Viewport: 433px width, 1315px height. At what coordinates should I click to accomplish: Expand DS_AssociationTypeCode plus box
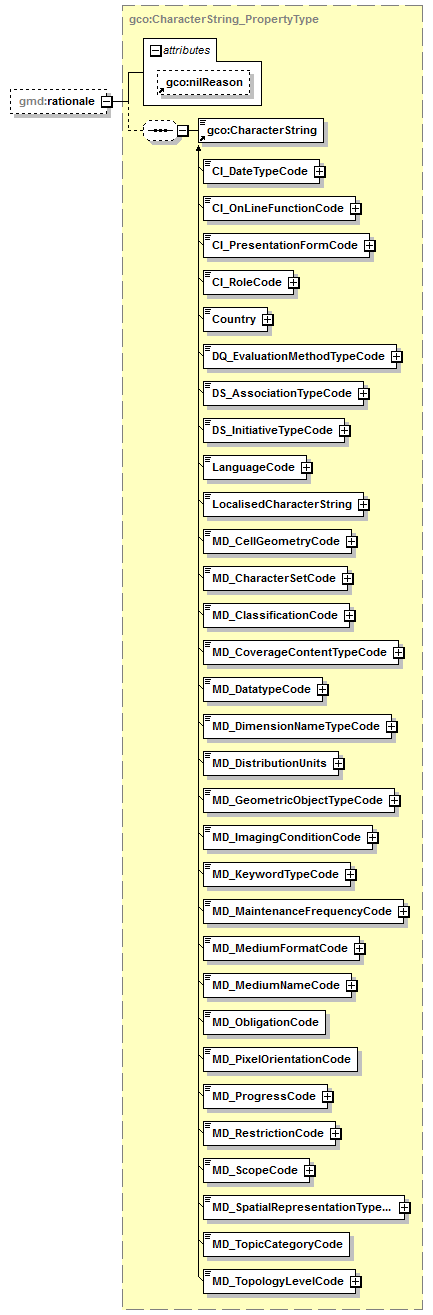[364, 394]
